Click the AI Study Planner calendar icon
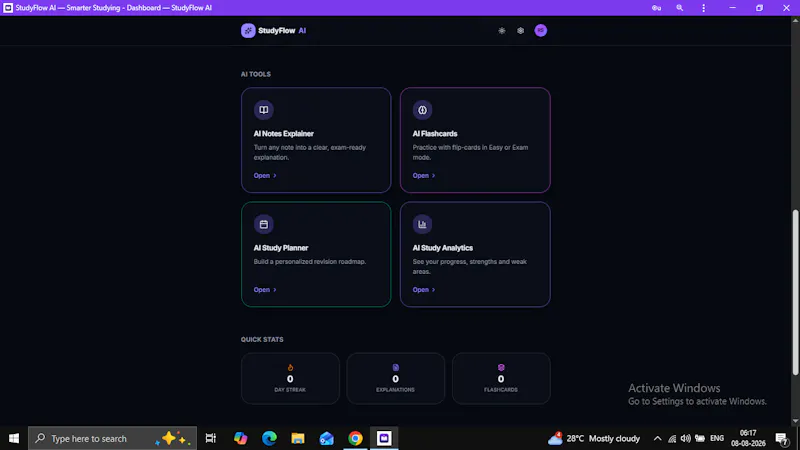The height and width of the screenshot is (450, 800). pos(264,224)
